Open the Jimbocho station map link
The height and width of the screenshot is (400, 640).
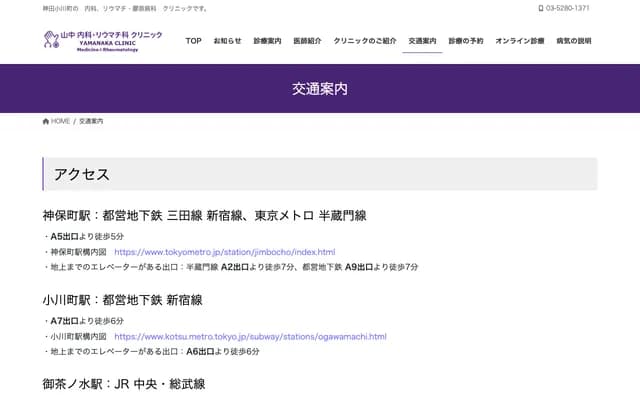pos(224,252)
